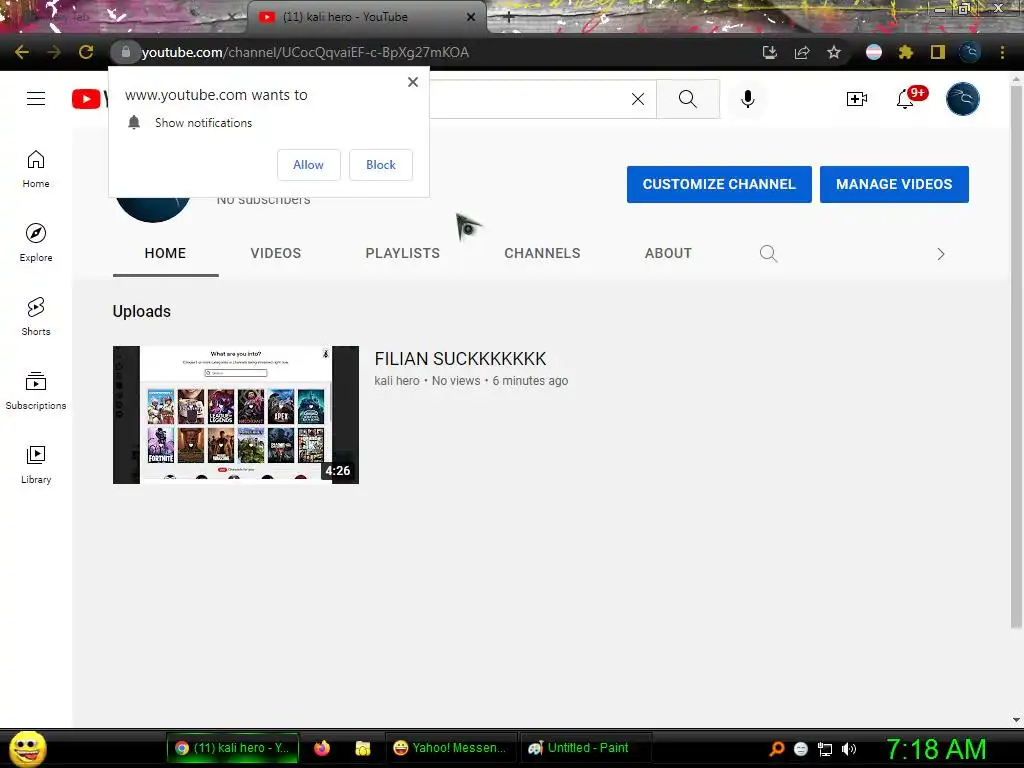Image resolution: width=1024 pixels, height=768 pixels.
Task: Switch to the VIDEOS tab
Action: [x=276, y=253]
